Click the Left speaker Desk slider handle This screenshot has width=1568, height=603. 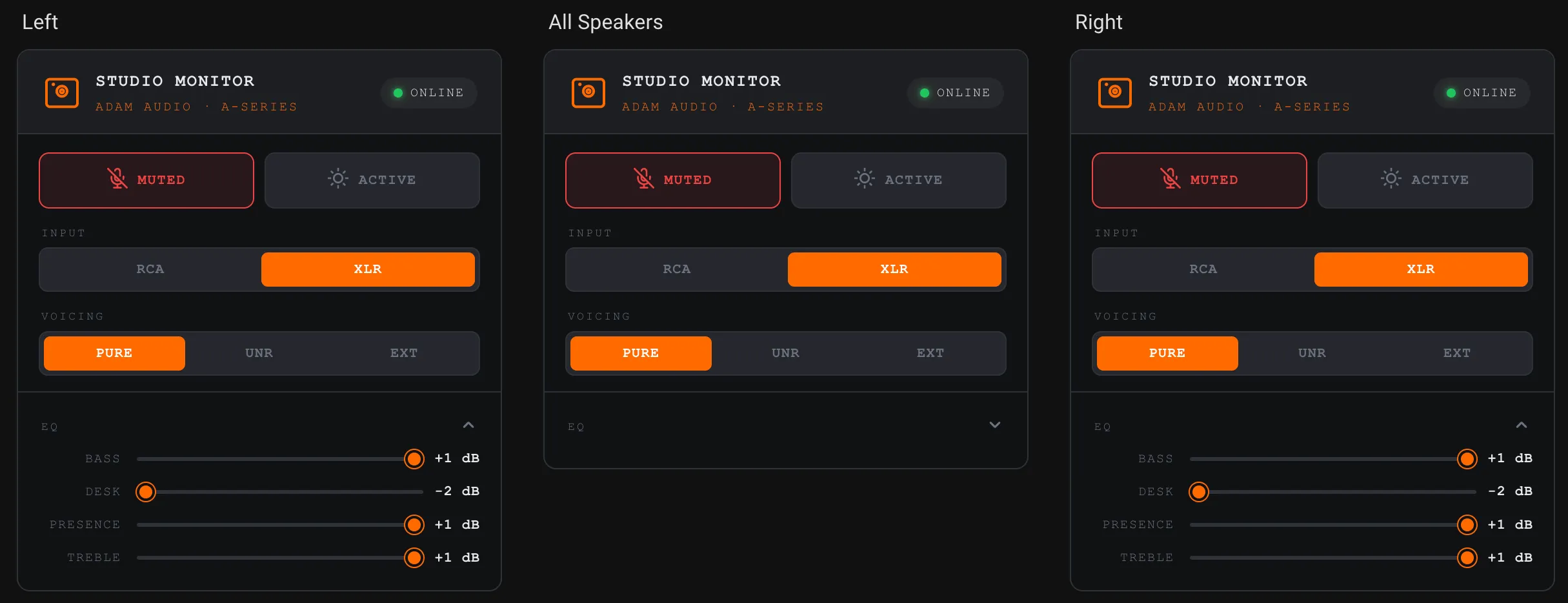point(146,492)
